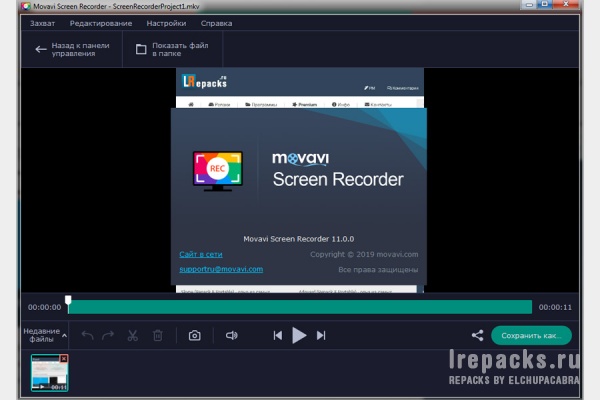600x400 pixels.
Task: Click the end time 00:00:11 label
Action: point(555,307)
